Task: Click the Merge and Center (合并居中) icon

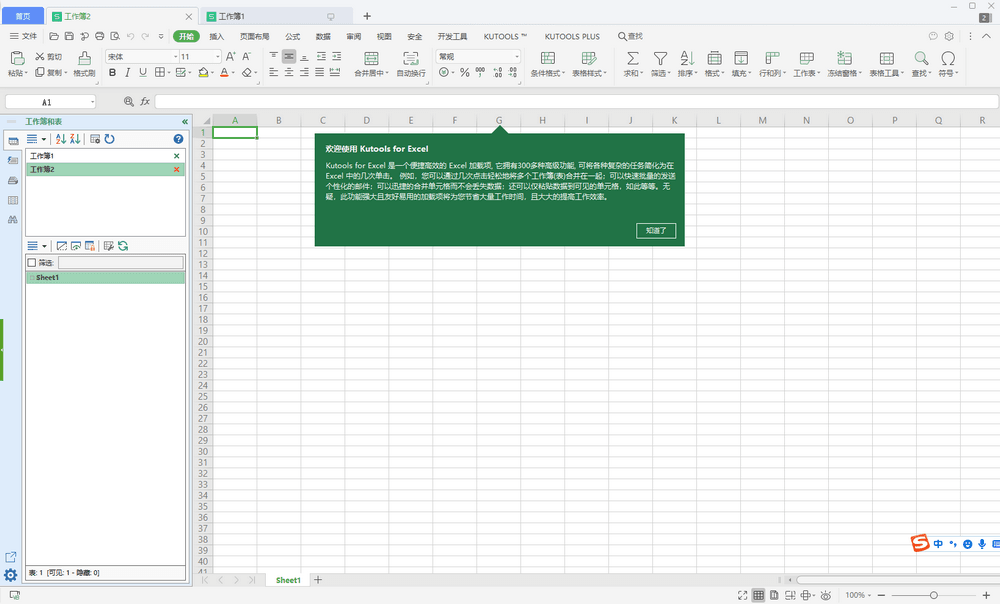Action: click(371, 58)
